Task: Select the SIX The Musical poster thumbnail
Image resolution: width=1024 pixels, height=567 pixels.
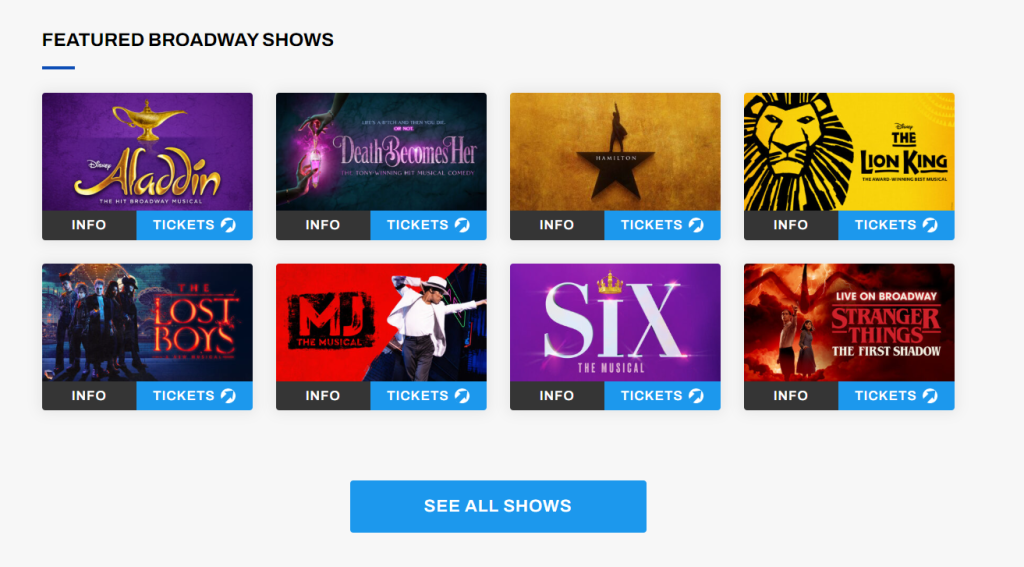Action: (615, 322)
